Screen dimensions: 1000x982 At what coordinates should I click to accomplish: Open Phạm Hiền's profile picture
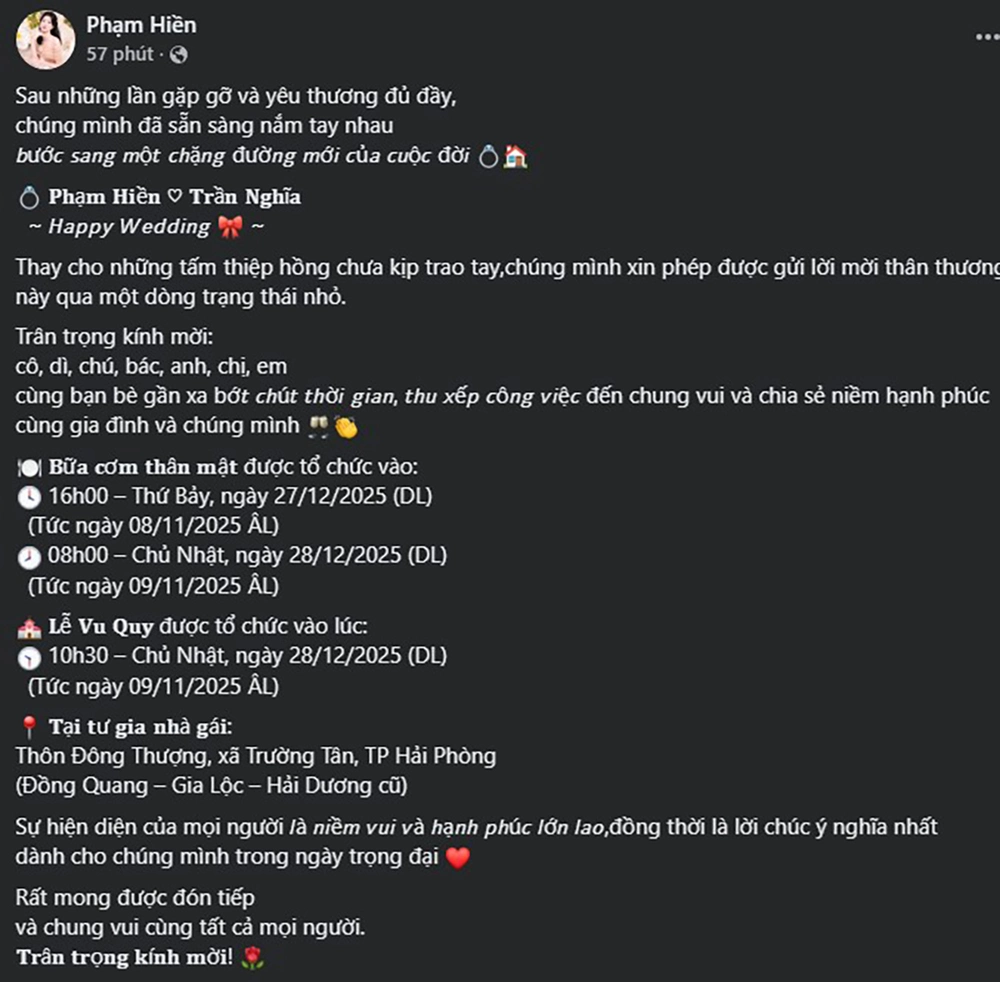click(45, 40)
